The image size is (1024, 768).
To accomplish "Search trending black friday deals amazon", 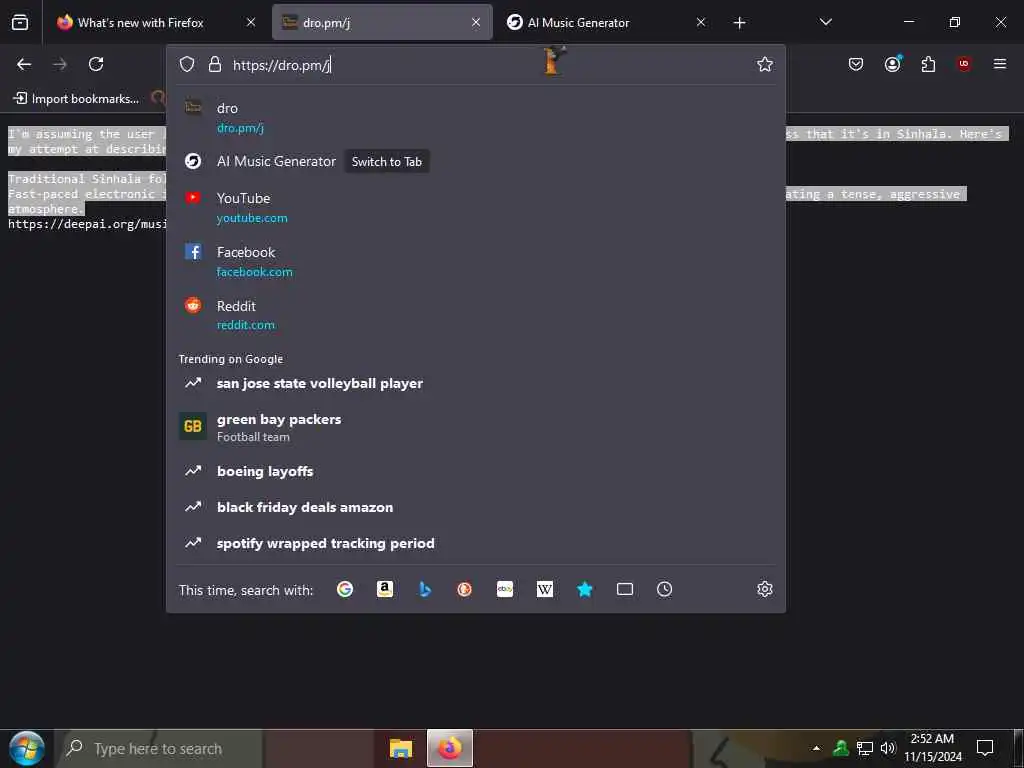I will [x=475, y=507].
